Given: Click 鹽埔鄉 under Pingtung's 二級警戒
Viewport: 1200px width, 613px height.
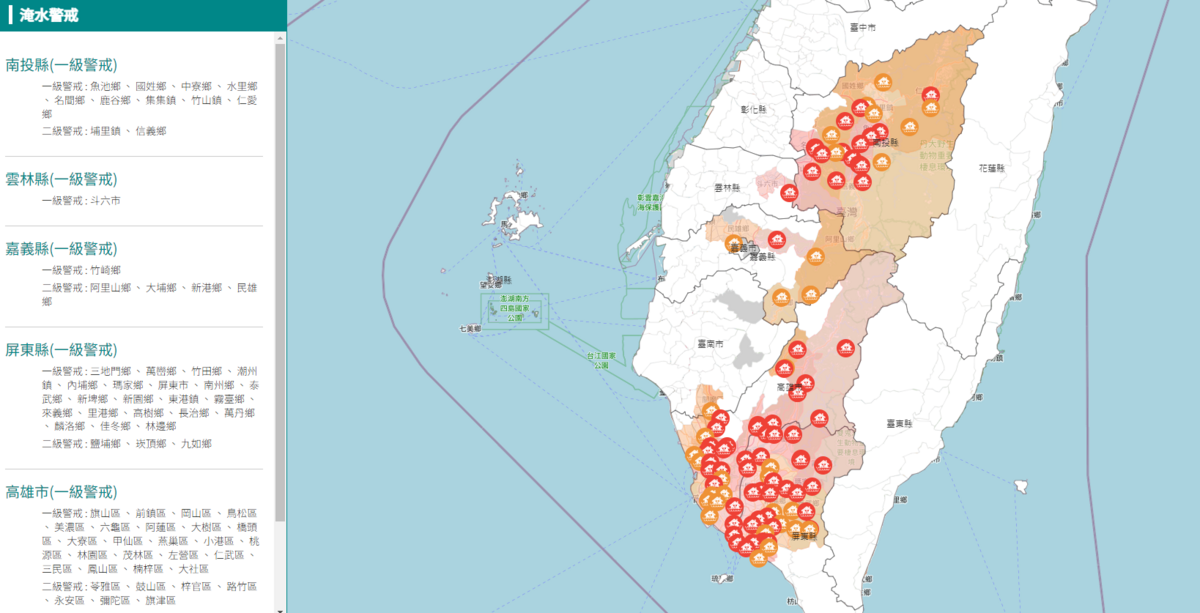Looking at the screenshot, I should point(105,443).
